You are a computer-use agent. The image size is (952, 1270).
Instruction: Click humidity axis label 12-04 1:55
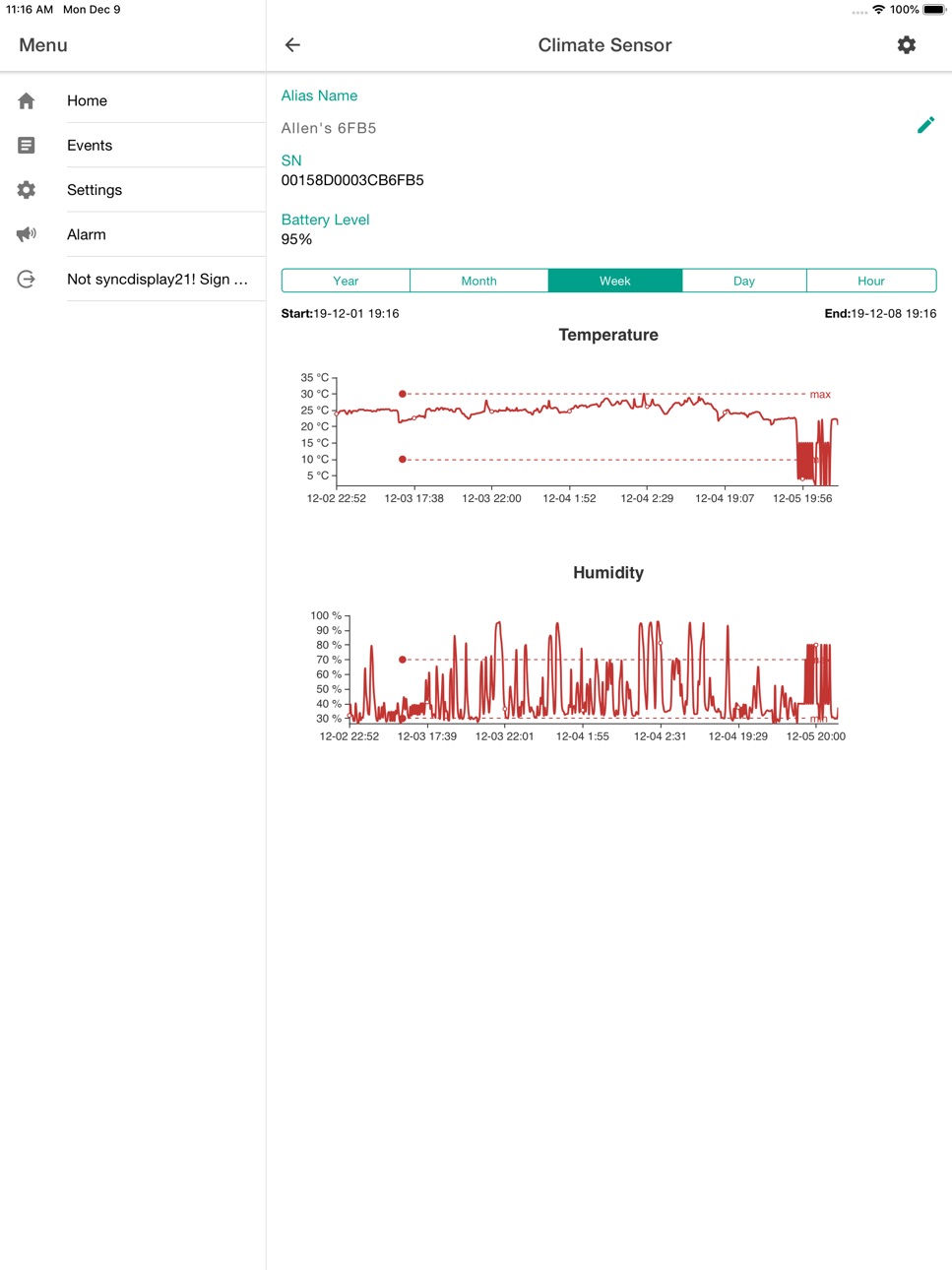coord(582,736)
